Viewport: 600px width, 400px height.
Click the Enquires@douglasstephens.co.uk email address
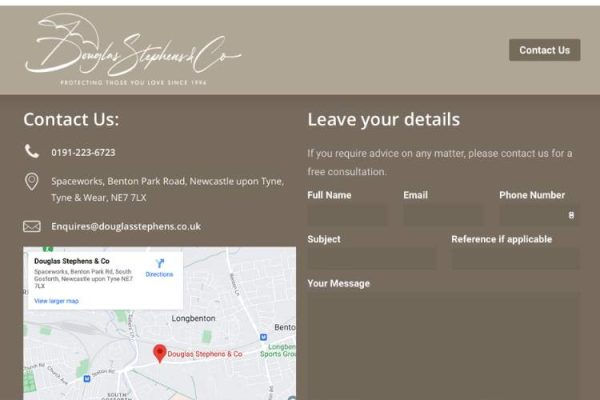(126, 226)
